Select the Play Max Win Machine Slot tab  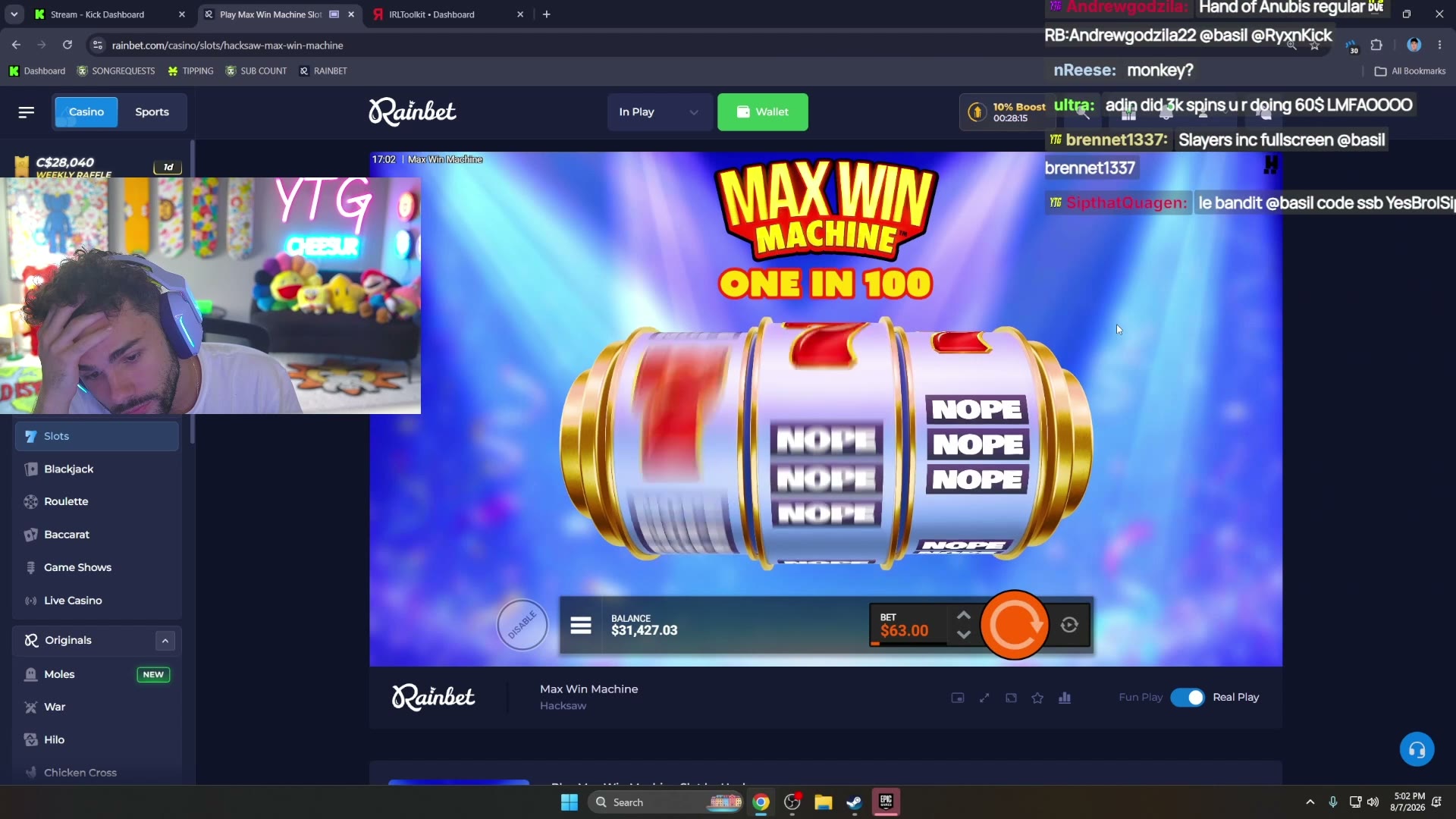tap(279, 14)
